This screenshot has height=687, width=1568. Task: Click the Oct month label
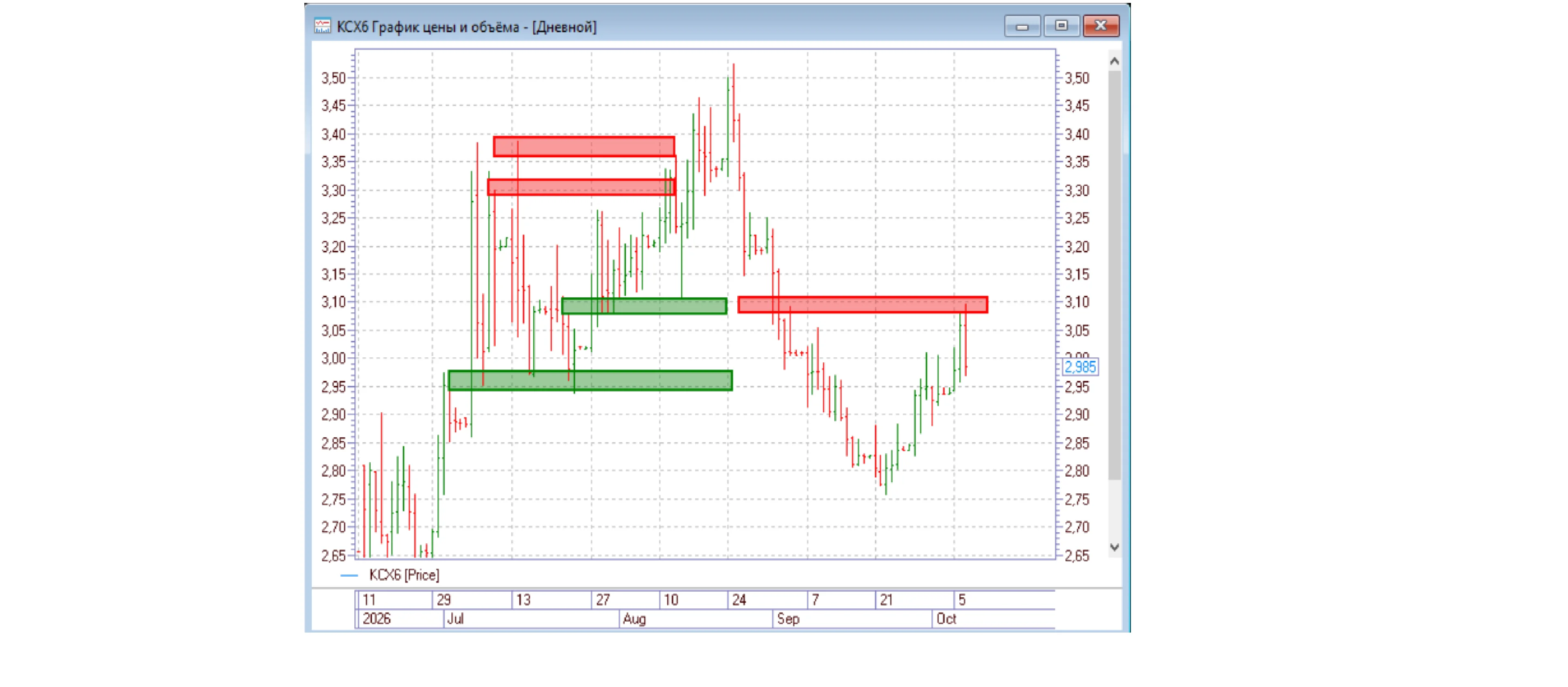click(x=947, y=619)
